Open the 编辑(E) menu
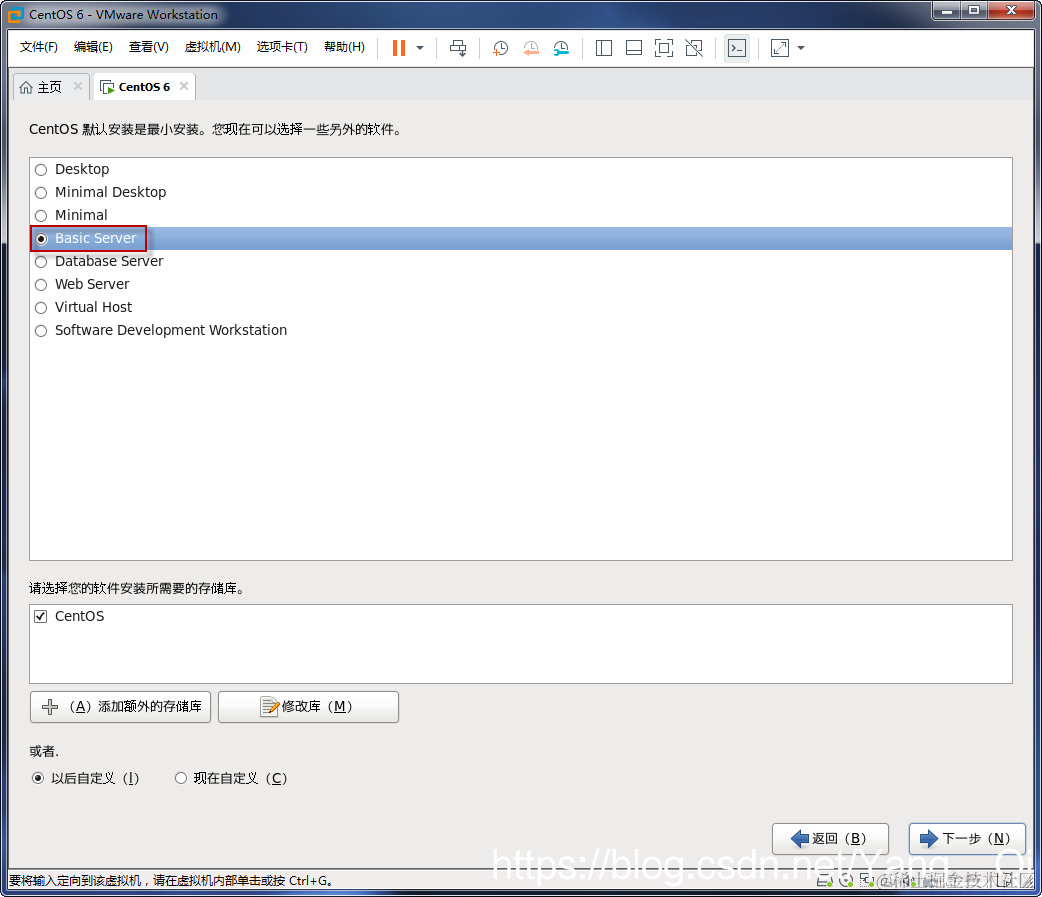 93,47
